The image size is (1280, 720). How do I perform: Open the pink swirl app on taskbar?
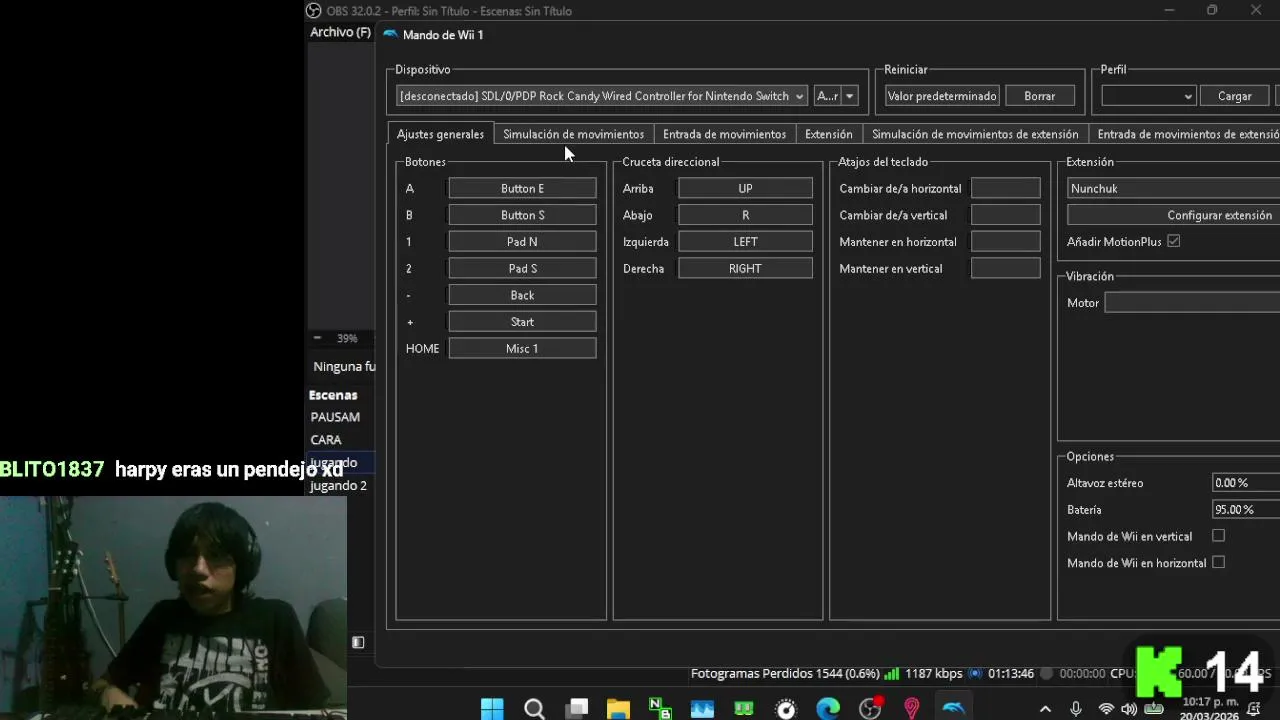click(911, 709)
